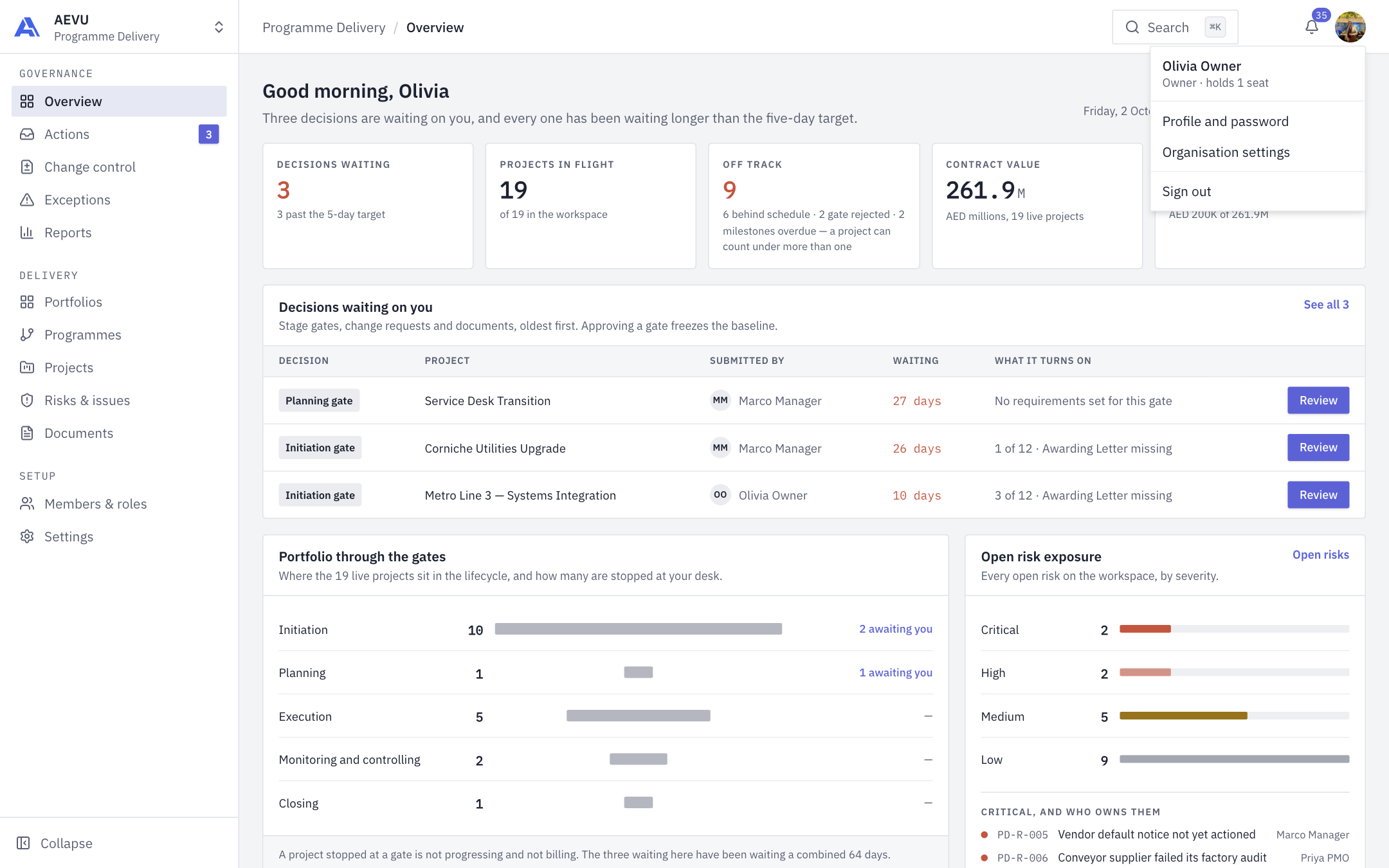Click the Members & roles people icon

27,504
